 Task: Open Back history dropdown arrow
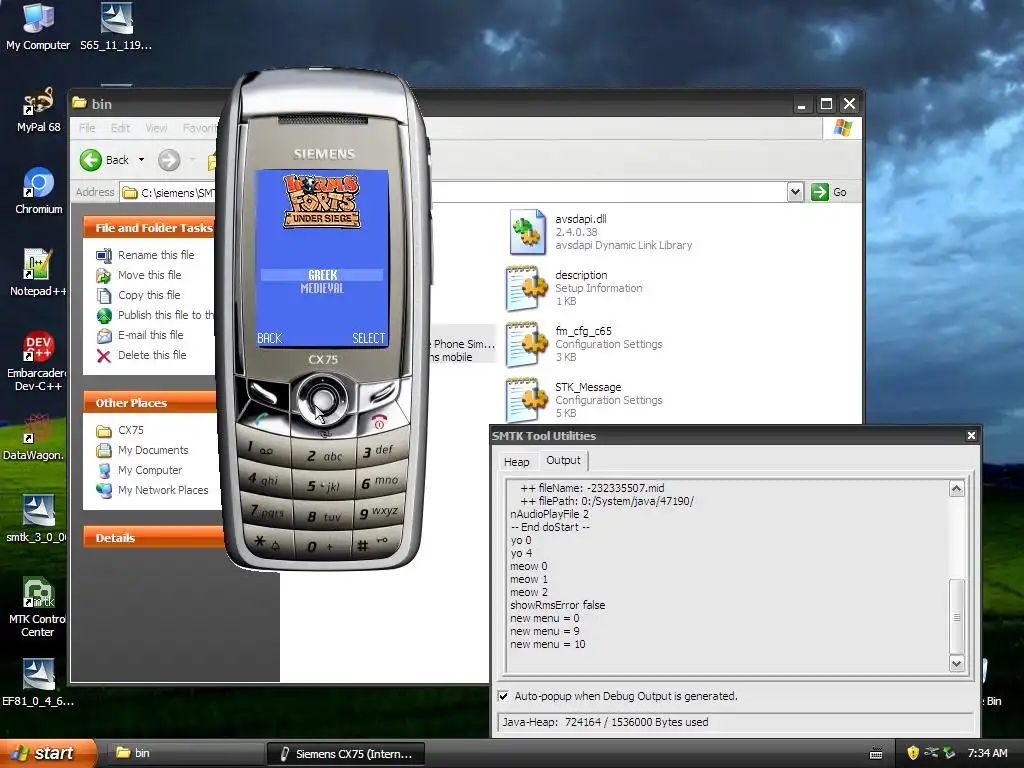[x=141, y=160]
